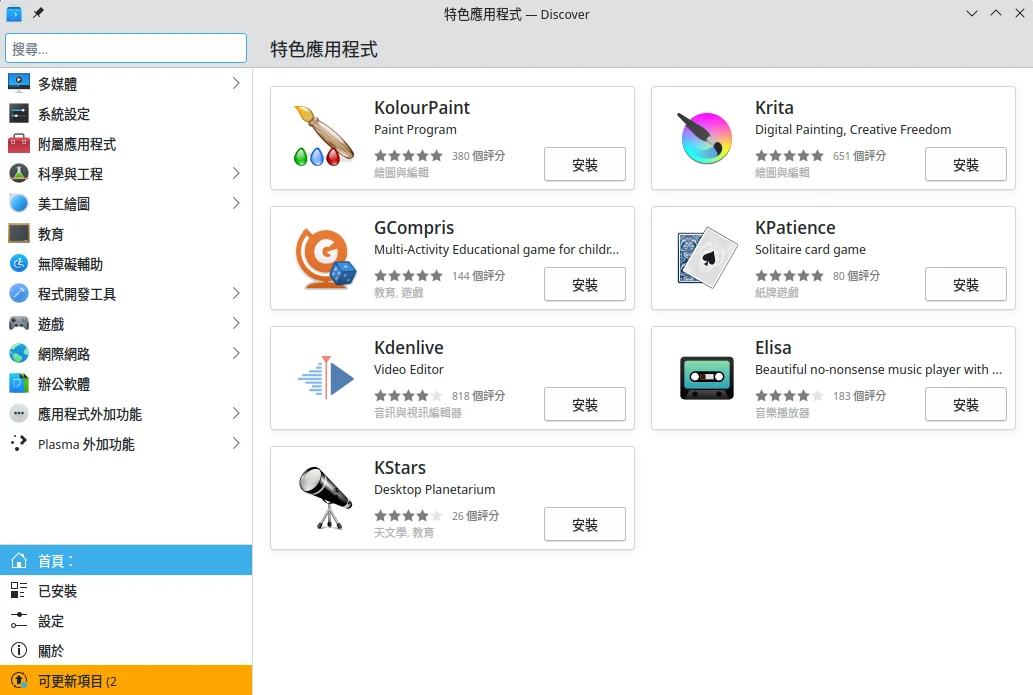Open the 可更新項目 updates bar
This screenshot has width=1033, height=695.
[126, 681]
